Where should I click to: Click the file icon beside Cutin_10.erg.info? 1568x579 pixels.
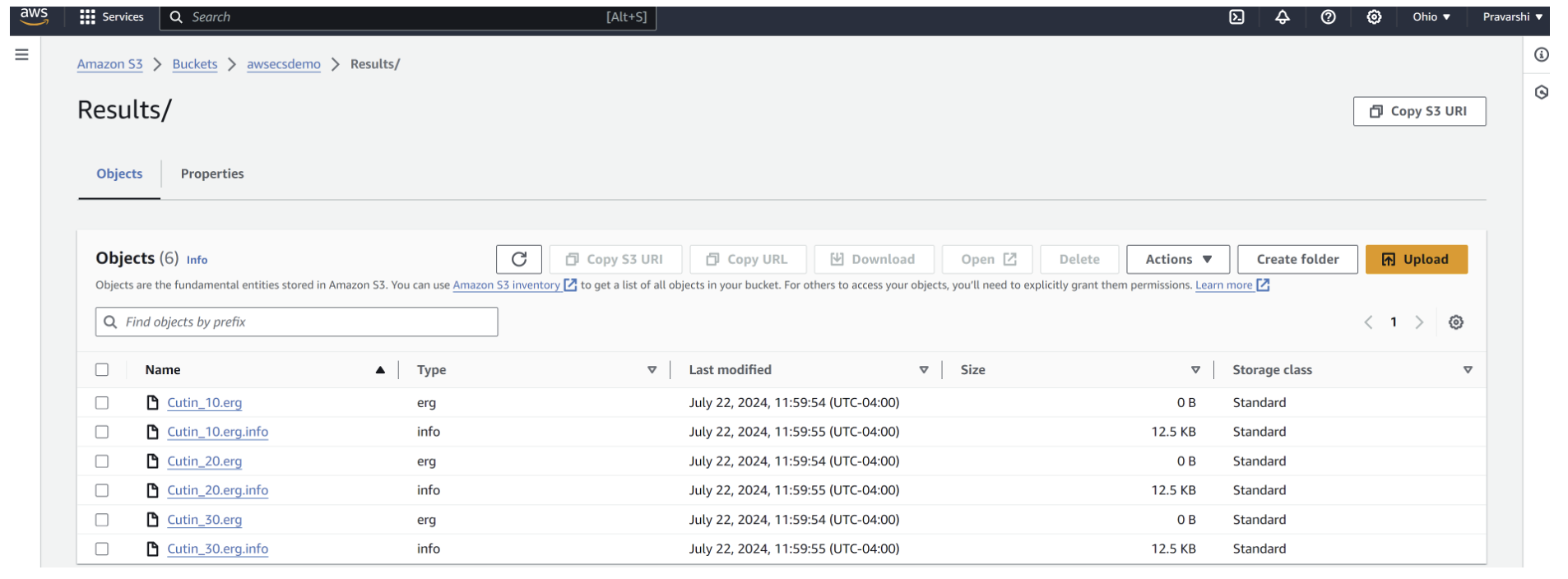tap(152, 432)
